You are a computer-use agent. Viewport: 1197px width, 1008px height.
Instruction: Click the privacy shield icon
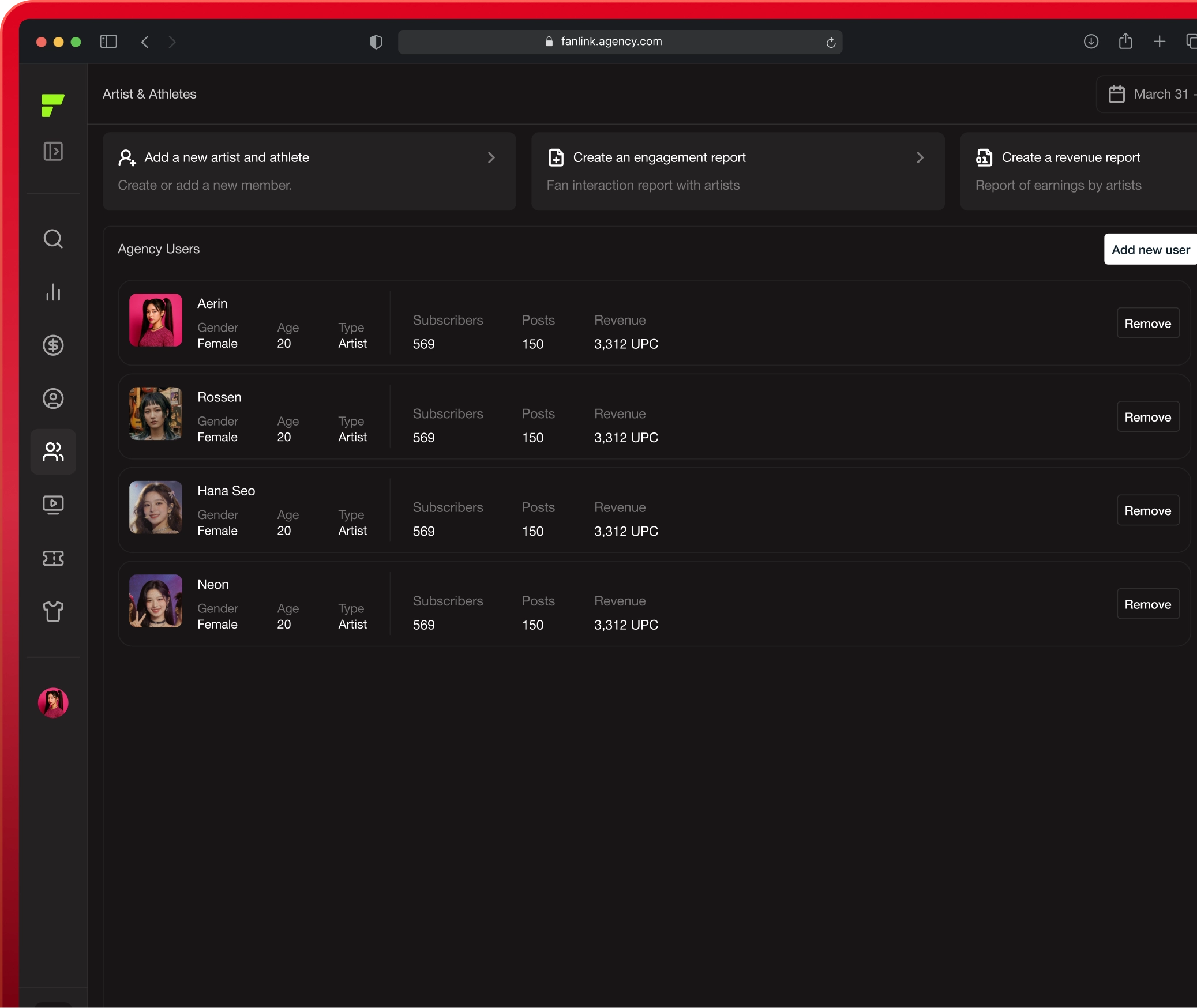click(376, 42)
